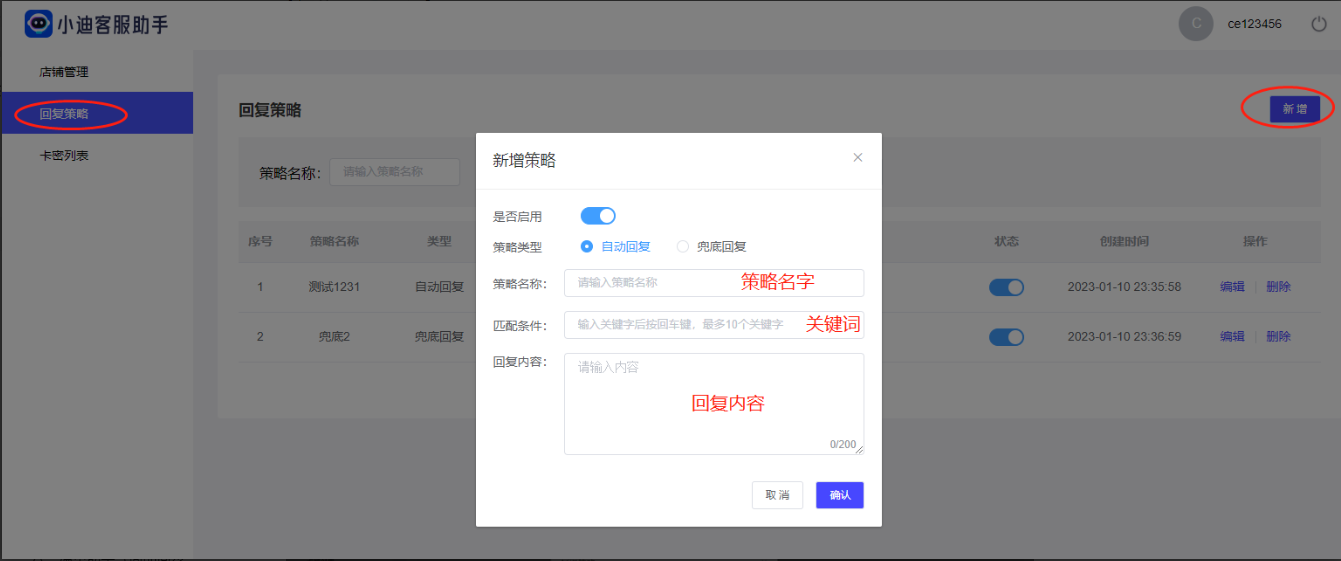Click into the 回复内容 text area
1341x561 pixels.
point(714,404)
